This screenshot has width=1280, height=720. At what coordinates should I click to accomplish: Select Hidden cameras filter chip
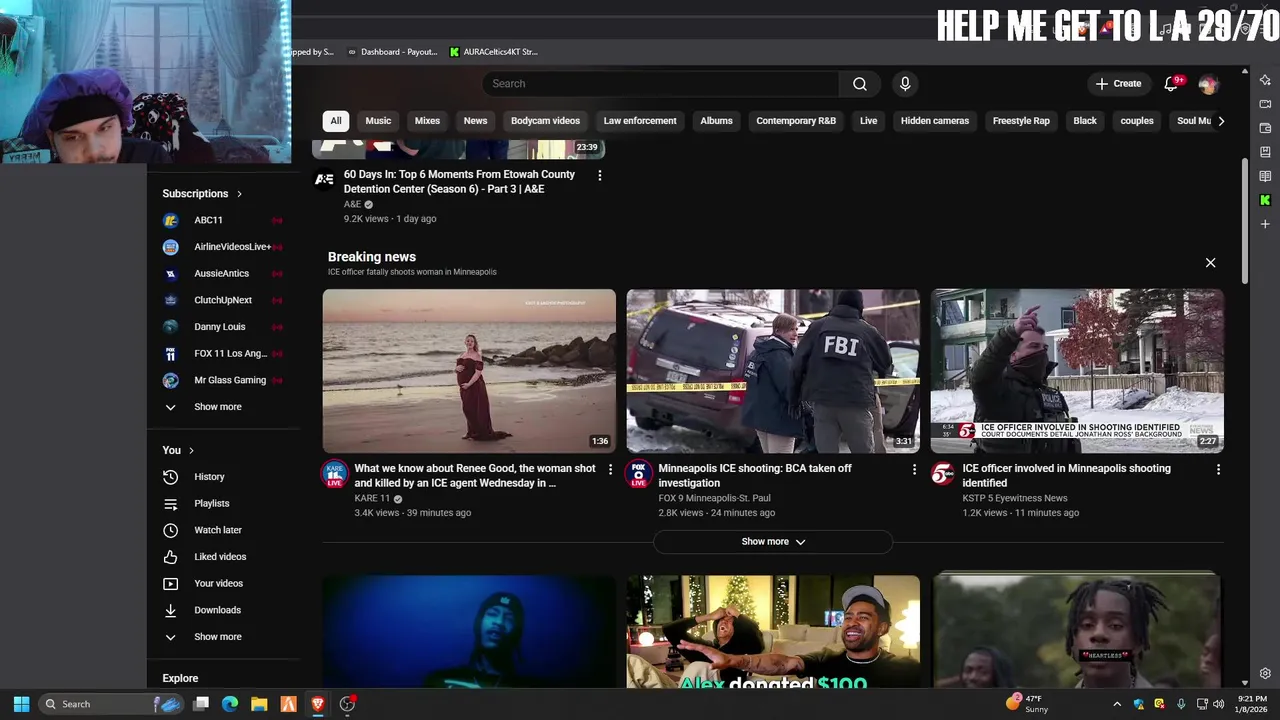click(x=935, y=121)
